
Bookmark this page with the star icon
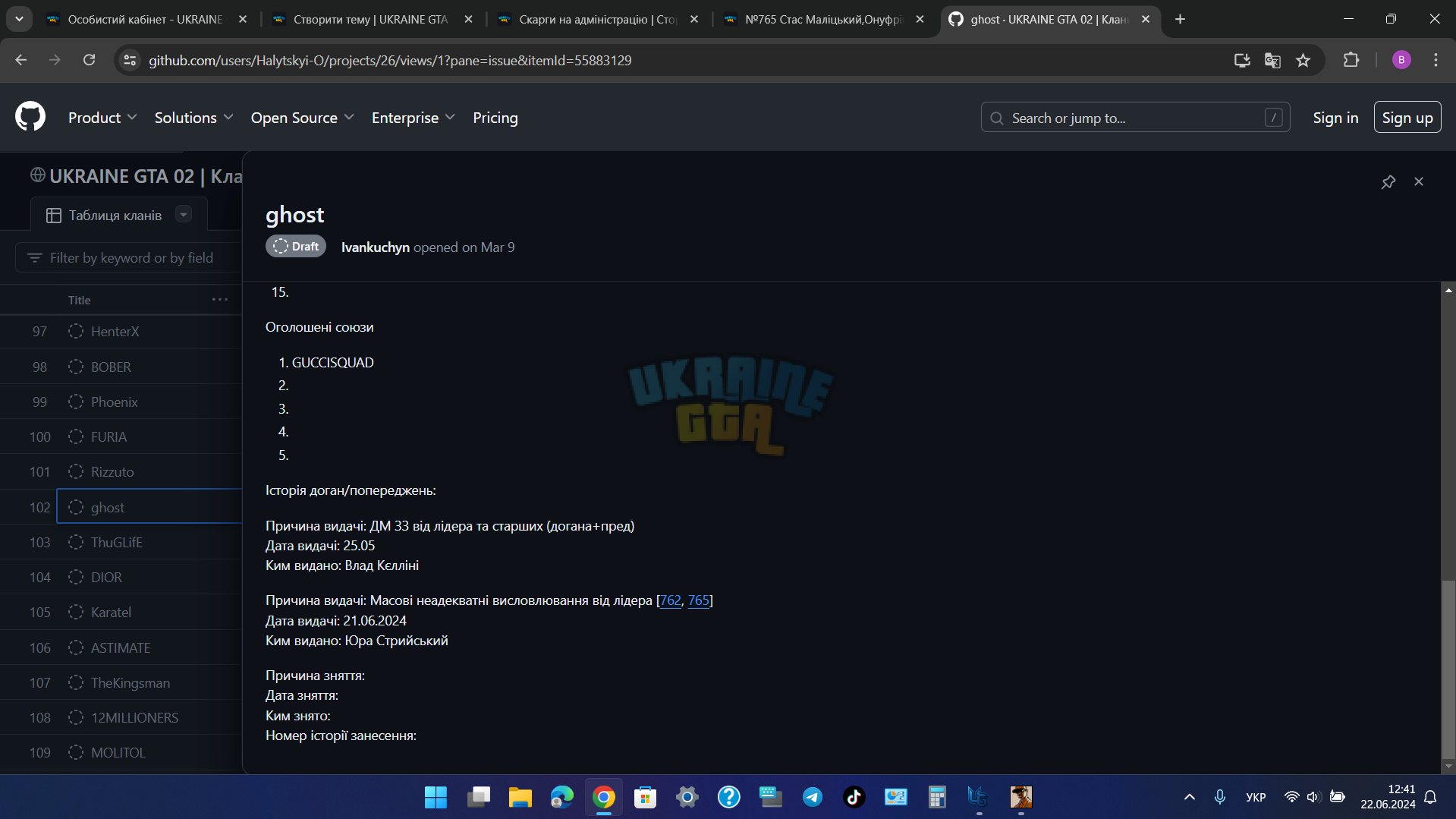tap(1303, 61)
